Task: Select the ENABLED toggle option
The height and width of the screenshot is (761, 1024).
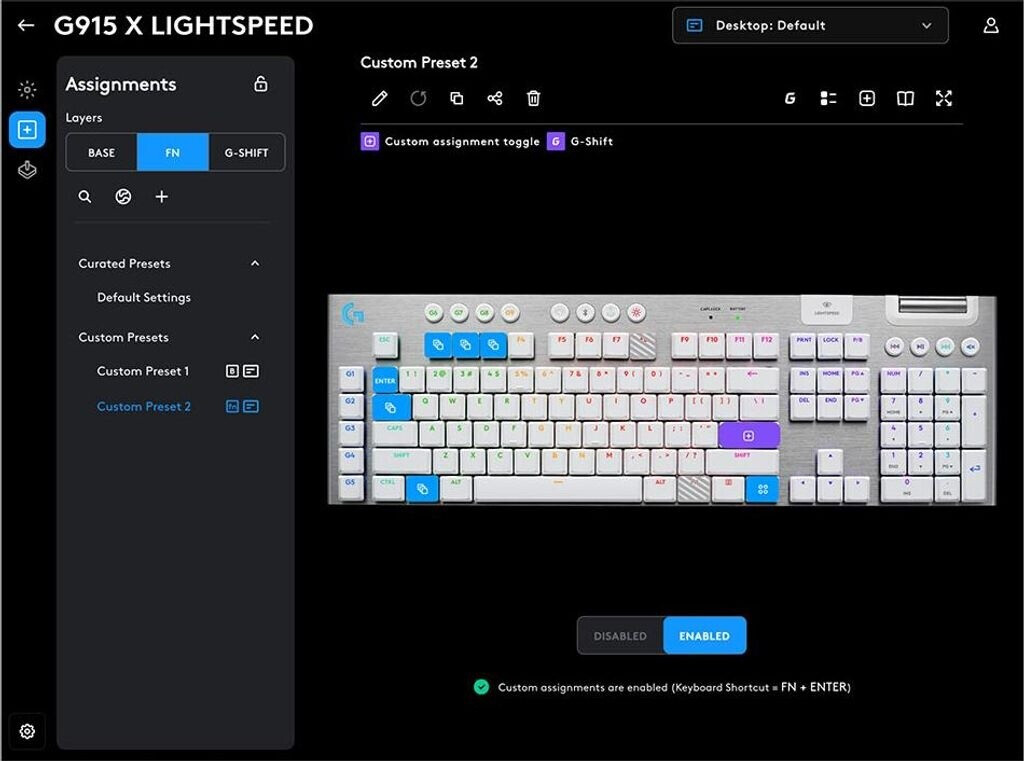Action: tap(705, 636)
